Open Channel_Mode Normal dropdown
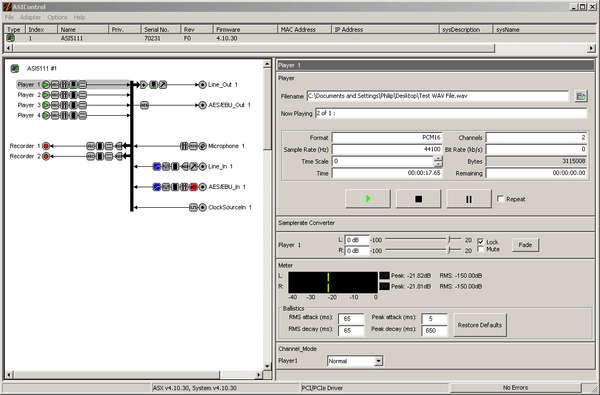 [x=378, y=361]
